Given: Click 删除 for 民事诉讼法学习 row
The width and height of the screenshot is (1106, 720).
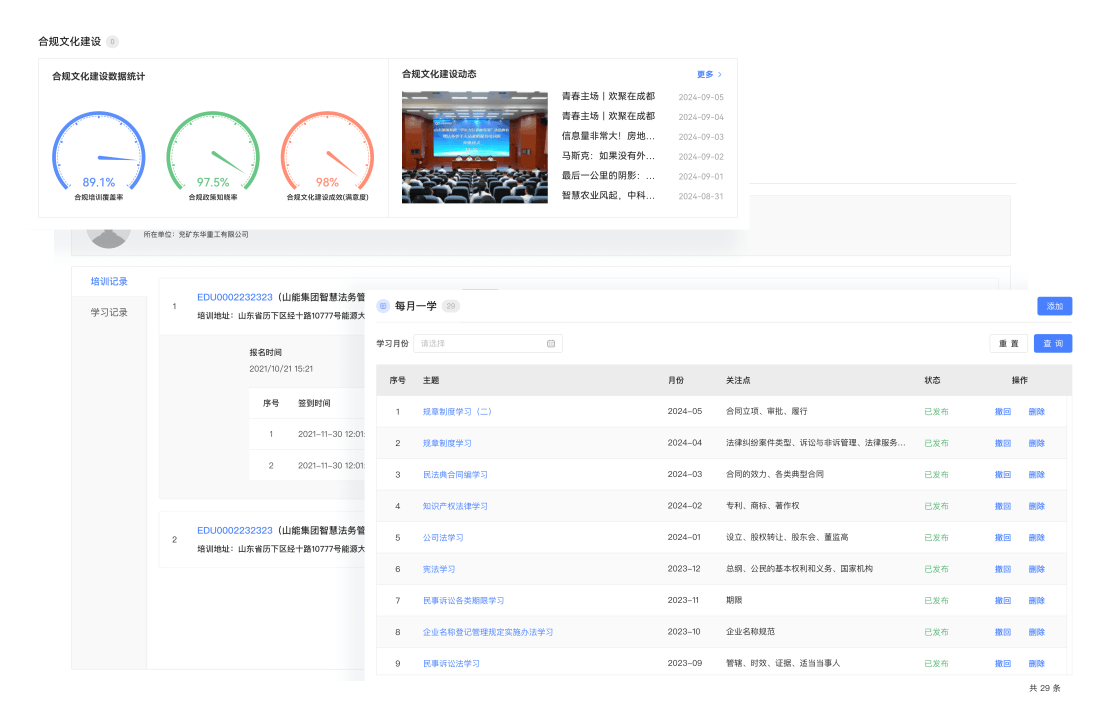Looking at the screenshot, I should [1036, 664].
